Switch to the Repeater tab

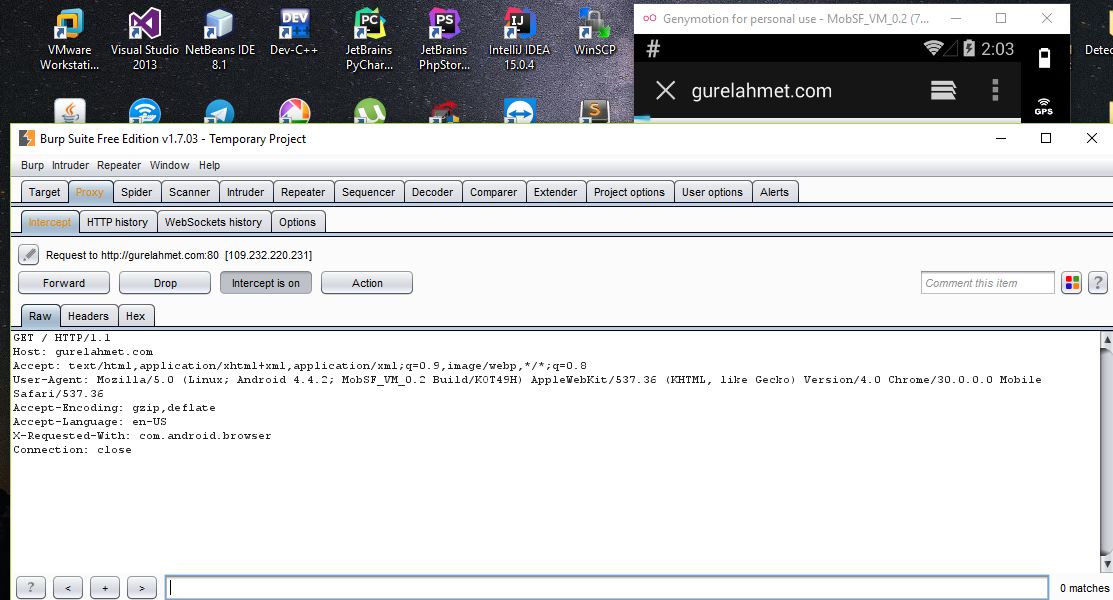(x=303, y=192)
